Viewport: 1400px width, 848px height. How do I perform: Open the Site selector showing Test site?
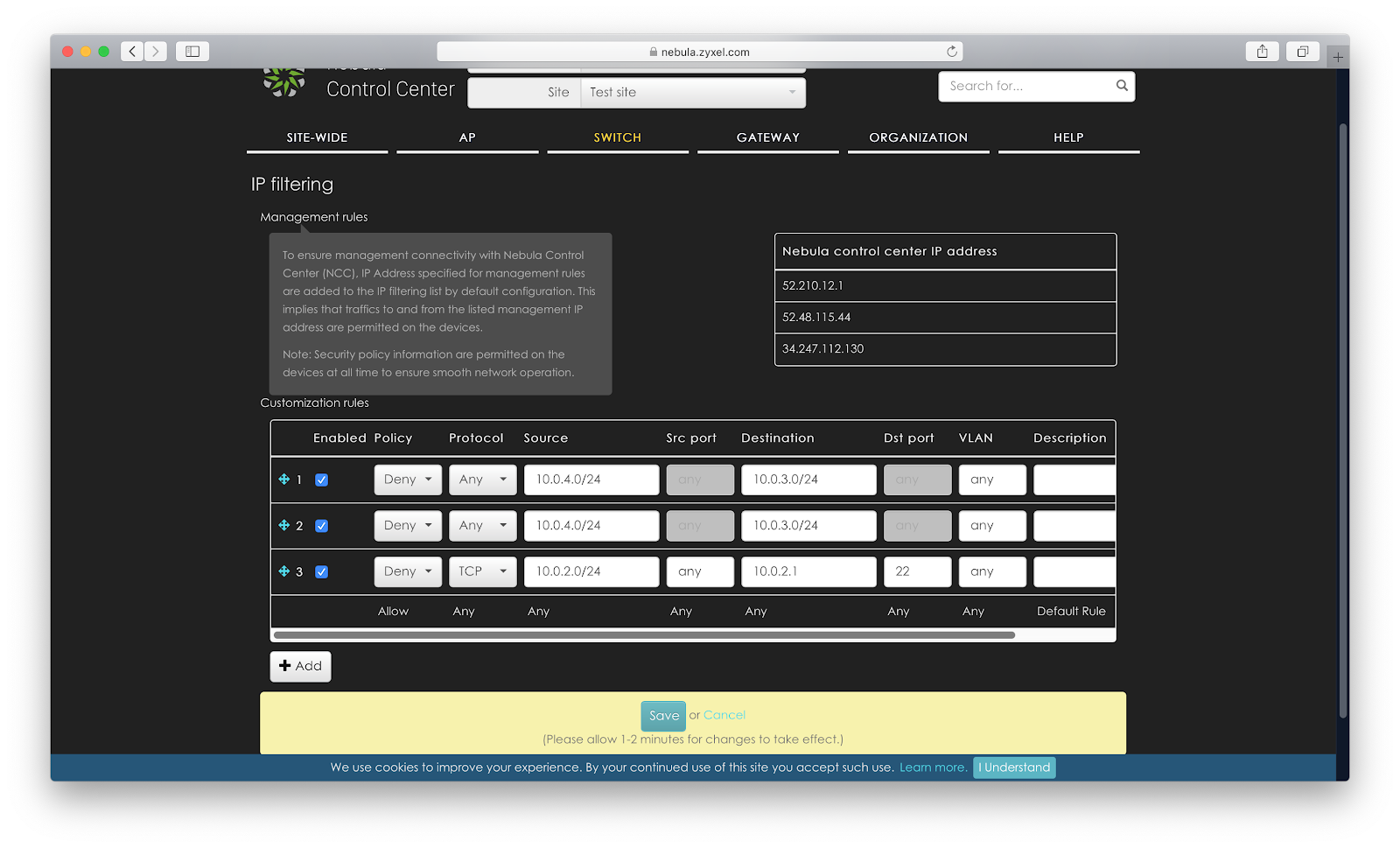pos(692,93)
